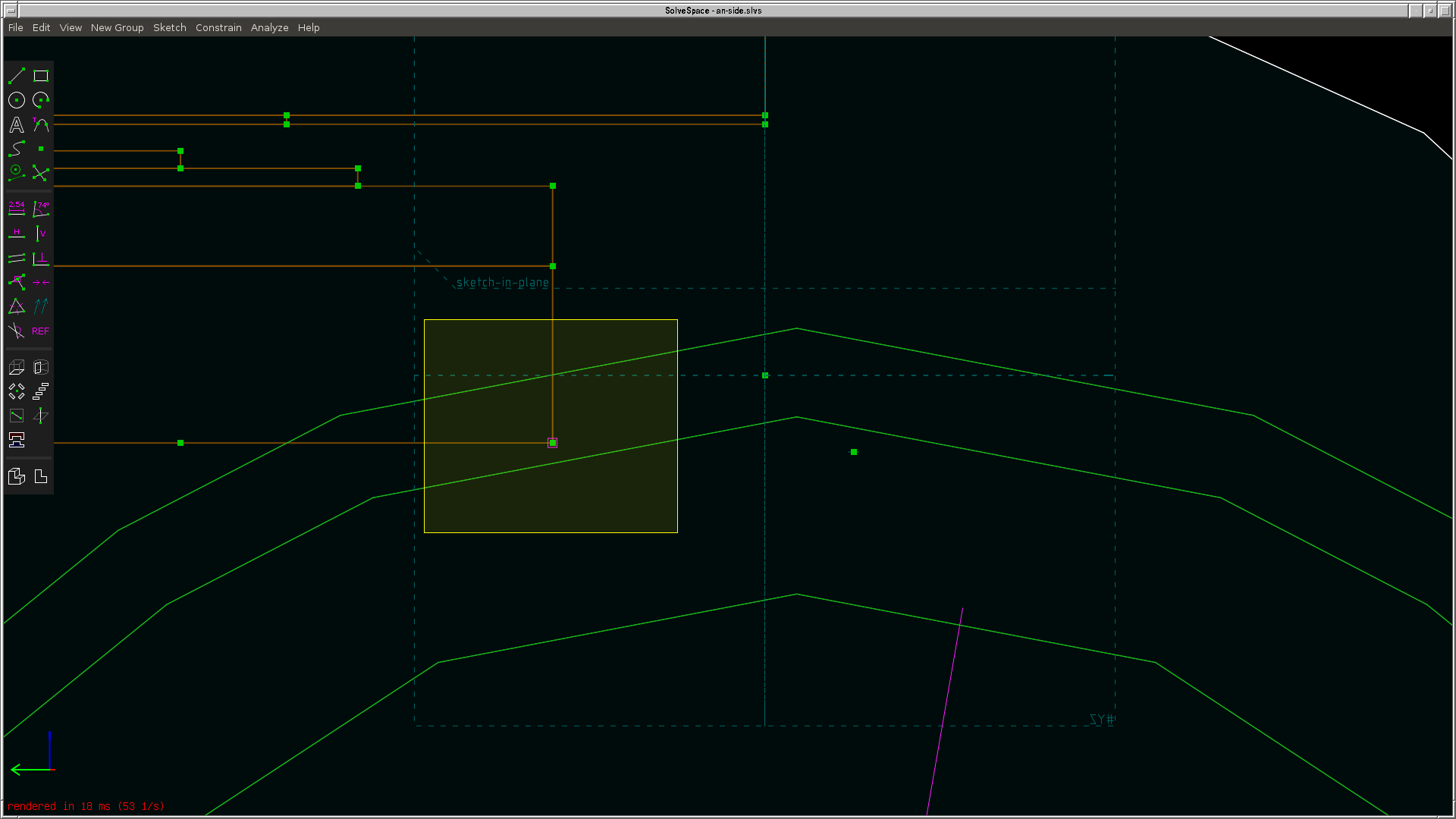The image size is (1456, 819).
Task: Click the extrude group icon
Action: pos(17,368)
